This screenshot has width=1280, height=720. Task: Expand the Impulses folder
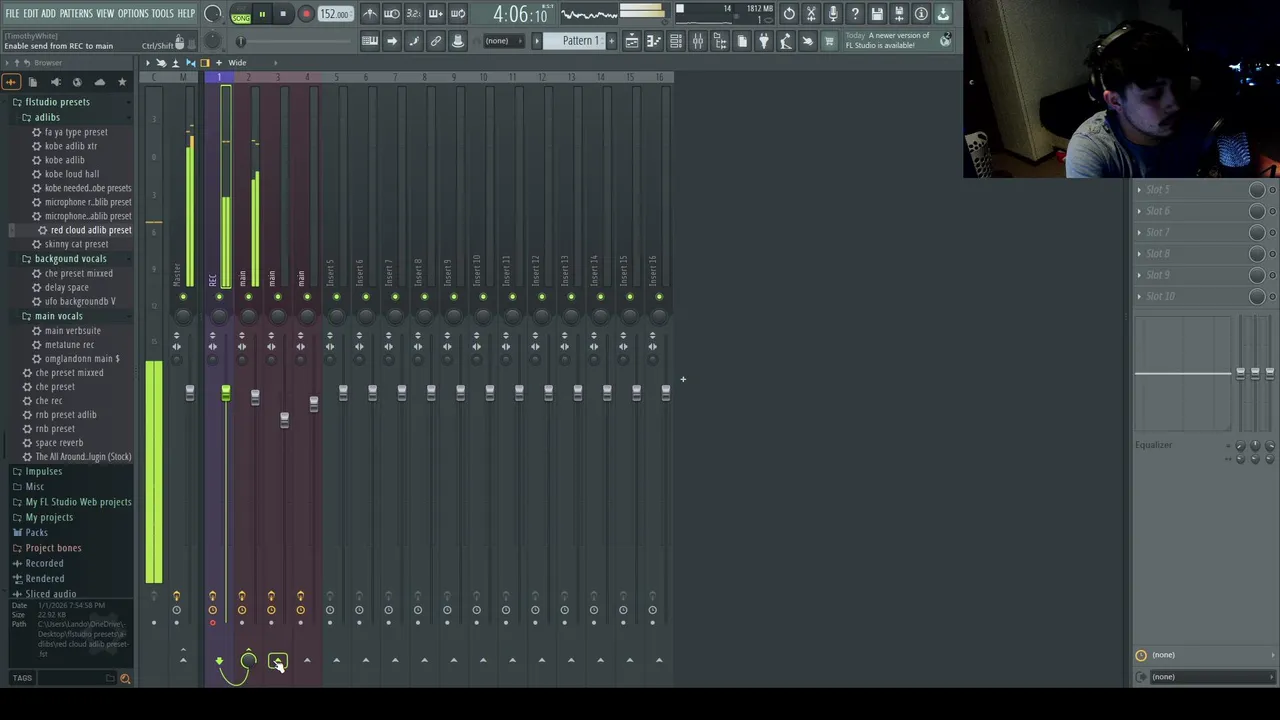[x=43, y=472]
